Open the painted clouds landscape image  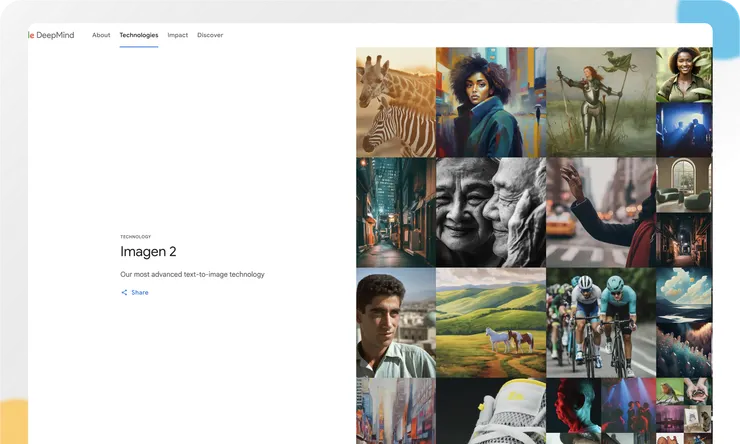pos(684,295)
